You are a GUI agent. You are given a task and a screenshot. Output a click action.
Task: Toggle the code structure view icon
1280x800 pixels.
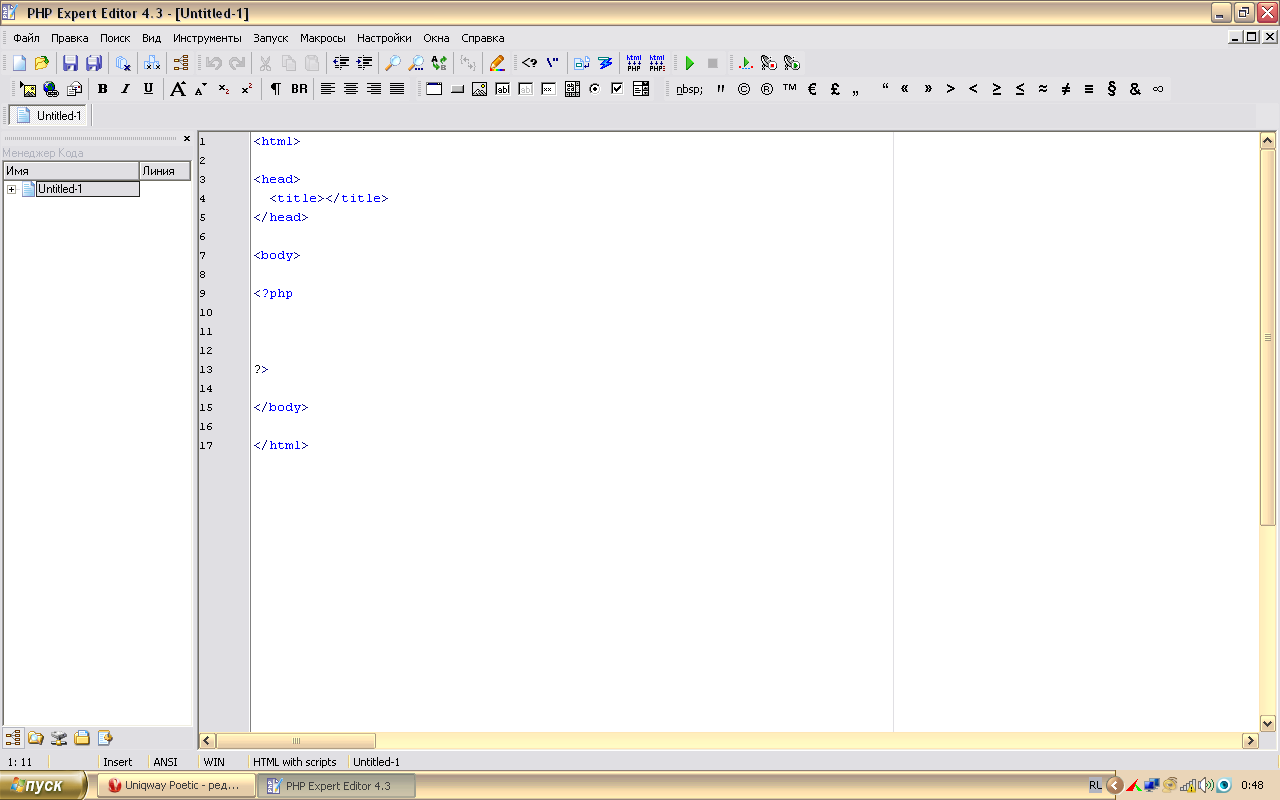click(x=181, y=63)
